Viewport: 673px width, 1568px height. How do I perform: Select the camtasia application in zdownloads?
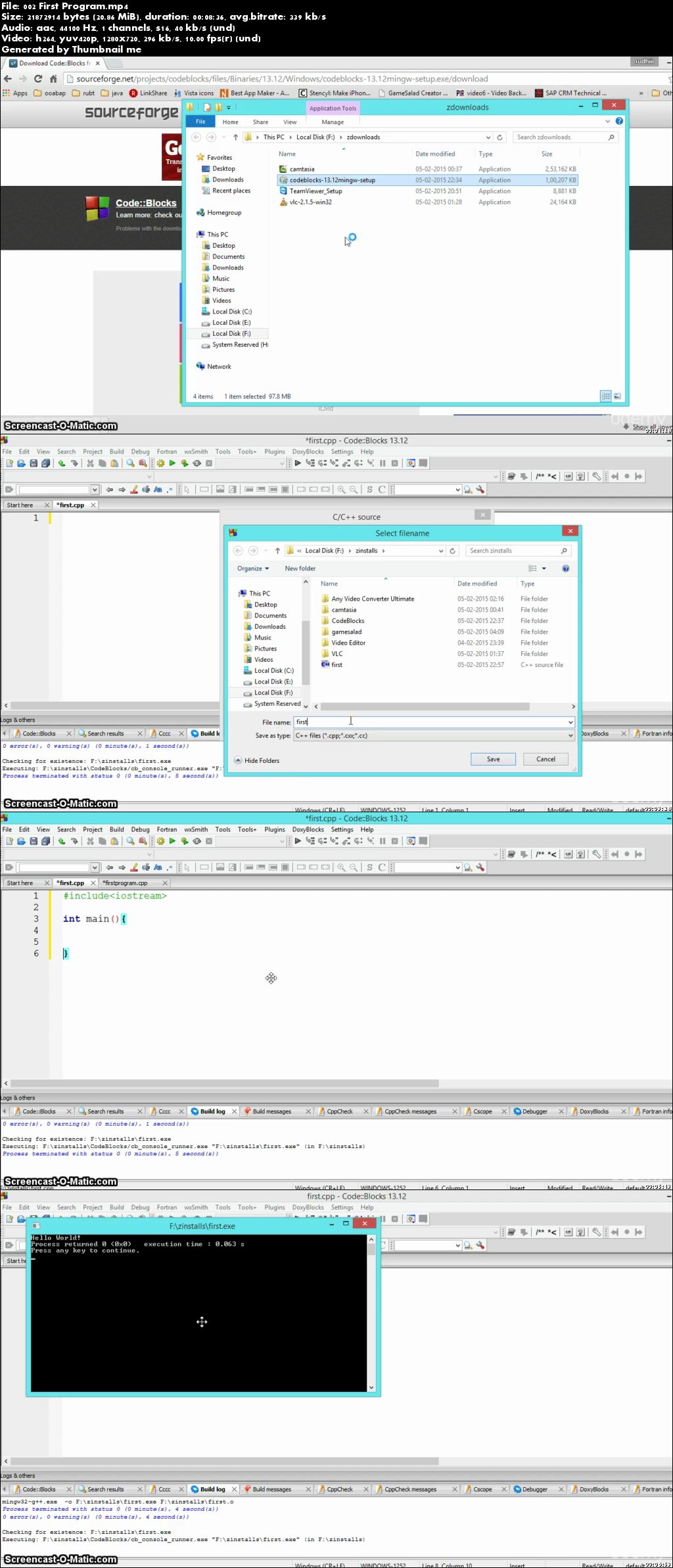[x=302, y=169]
